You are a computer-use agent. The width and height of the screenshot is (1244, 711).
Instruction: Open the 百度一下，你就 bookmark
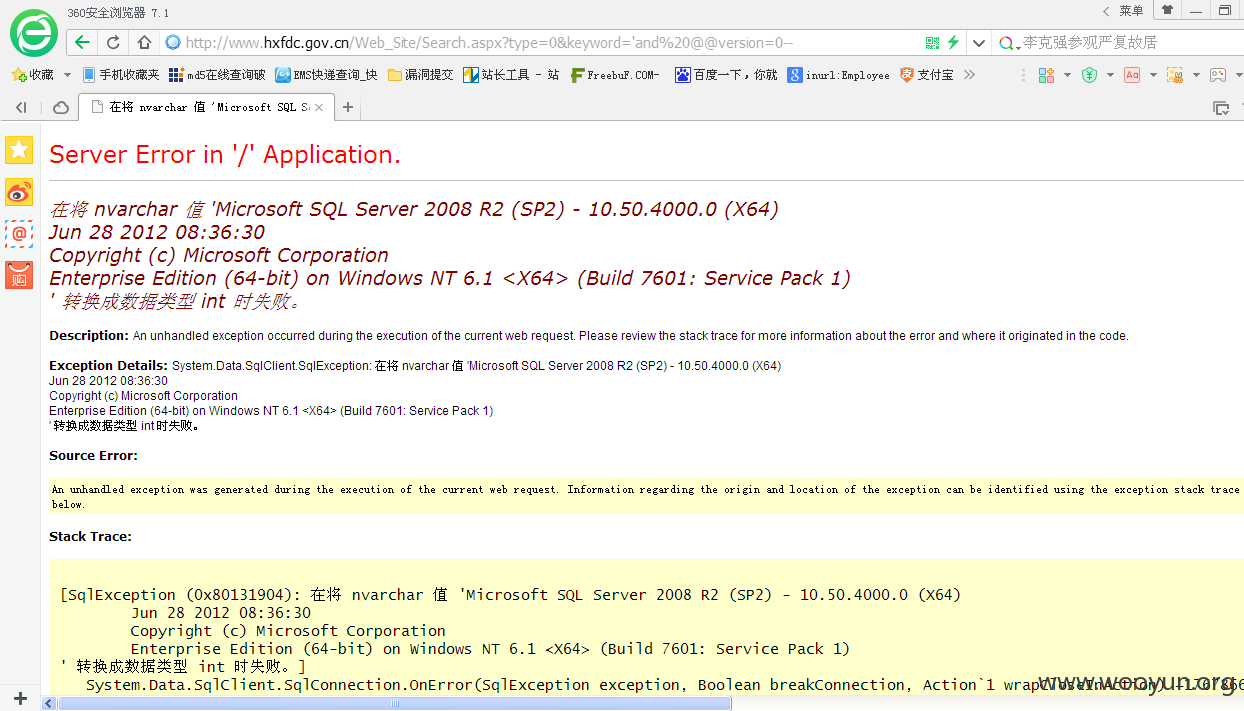coord(726,75)
